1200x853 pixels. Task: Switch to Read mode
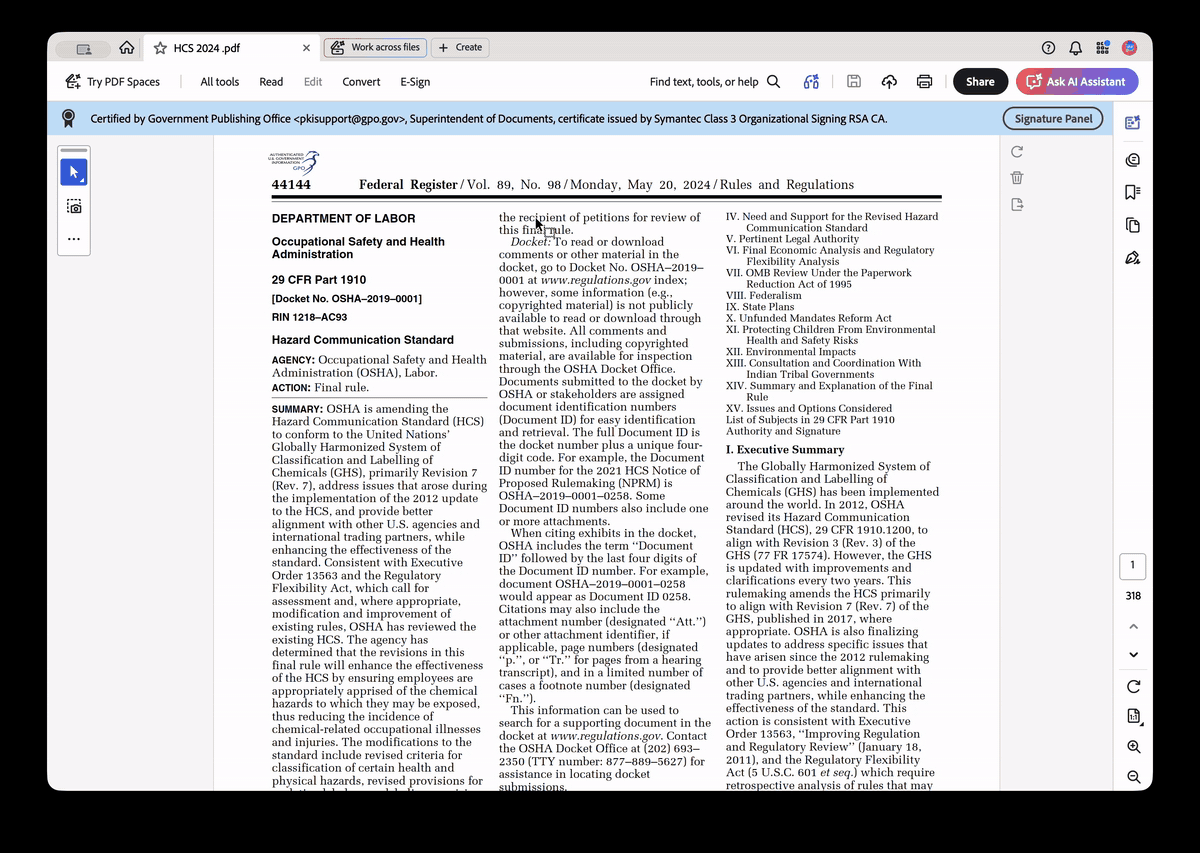[x=271, y=82]
